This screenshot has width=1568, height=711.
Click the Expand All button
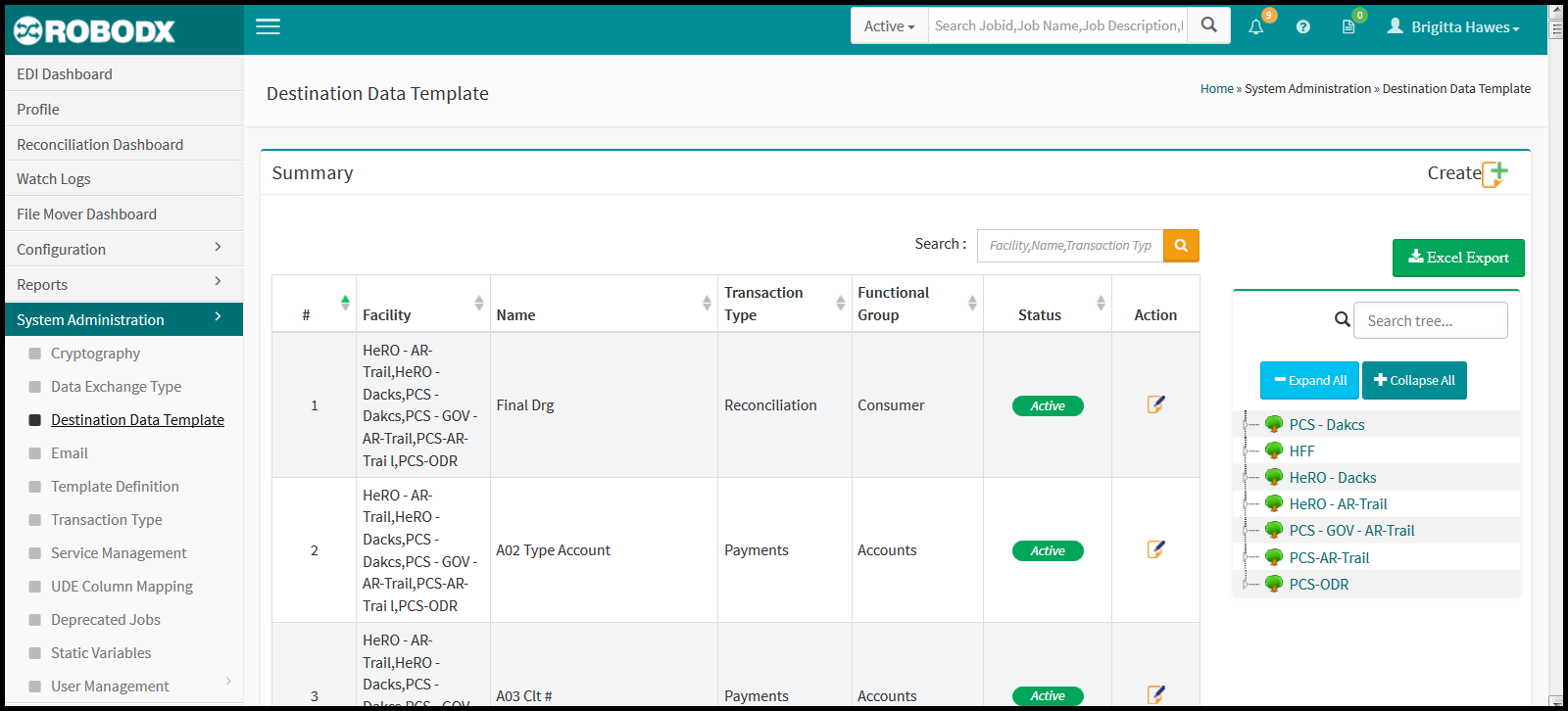point(1309,380)
